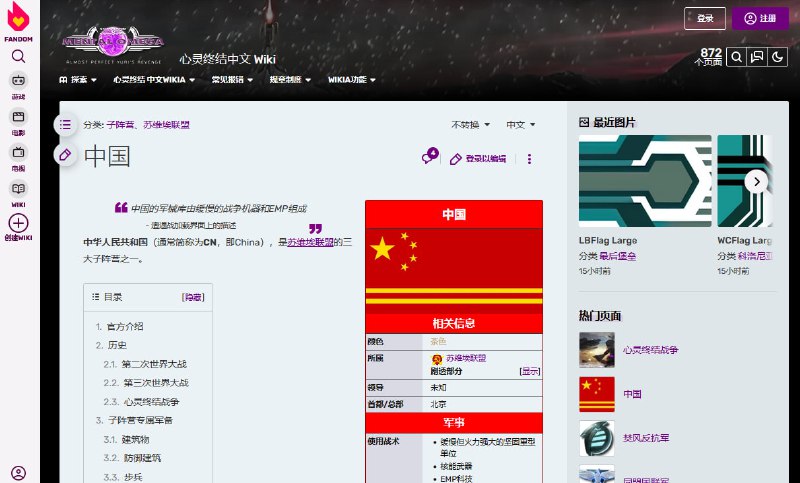This screenshot has width=800, height=483.
Task: Expand the 探索 navigation dropdown
Action: (78, 80)
